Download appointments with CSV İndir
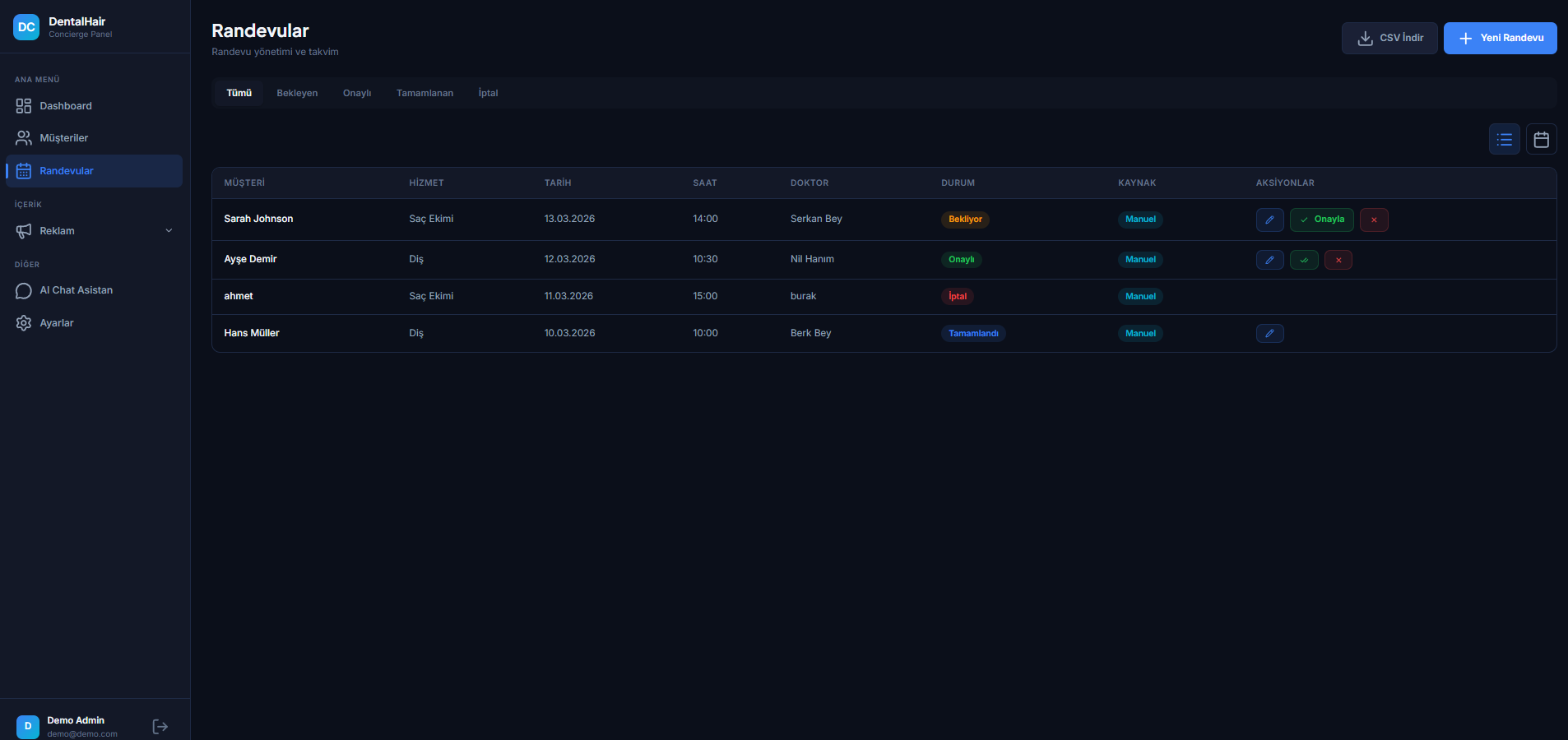This screenshot has width=1568, height=740. click(x=1389, y=38)
